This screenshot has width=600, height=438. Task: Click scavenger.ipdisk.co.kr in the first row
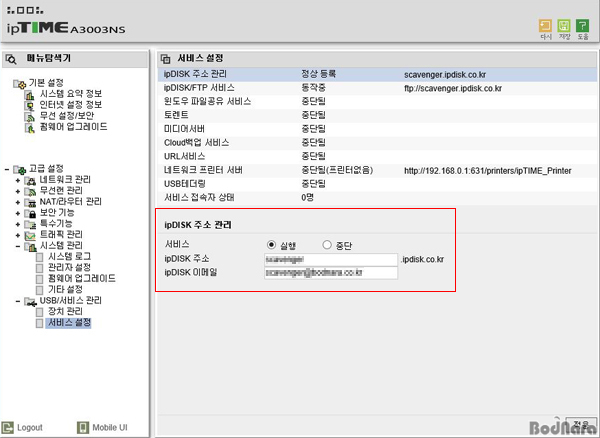point(445,75)
